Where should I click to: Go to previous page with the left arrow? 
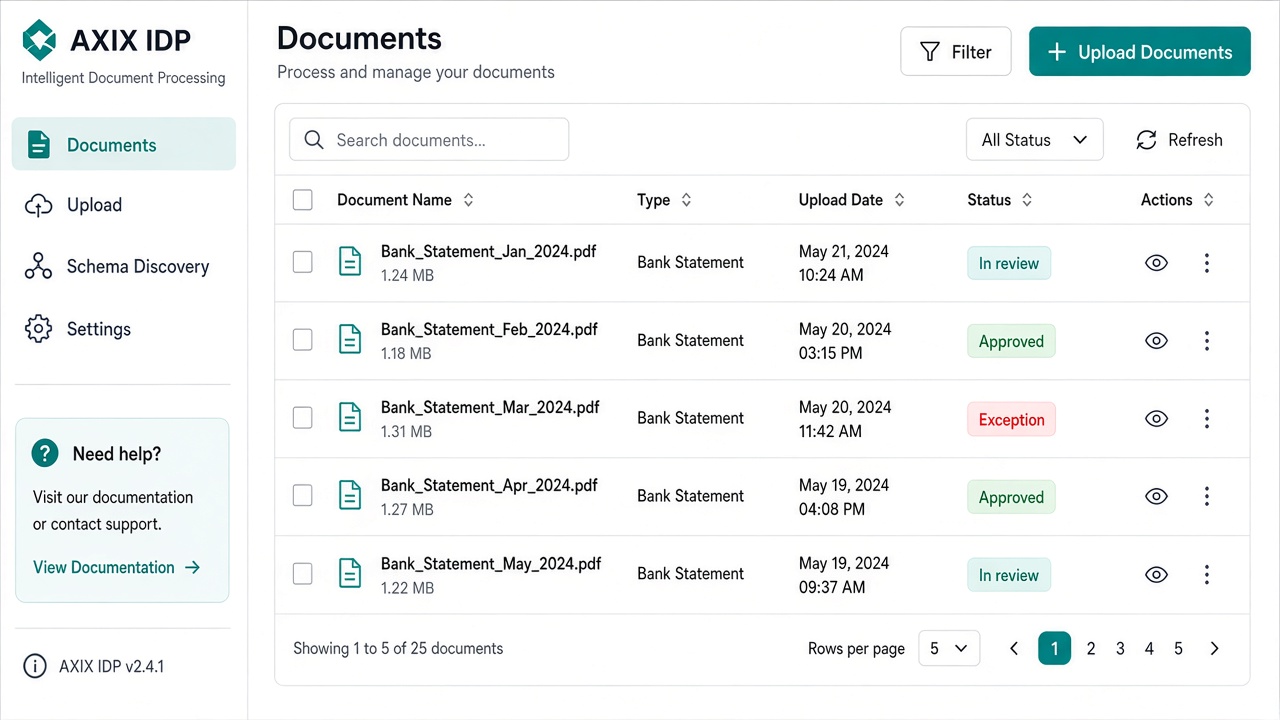pos(1014,649)
